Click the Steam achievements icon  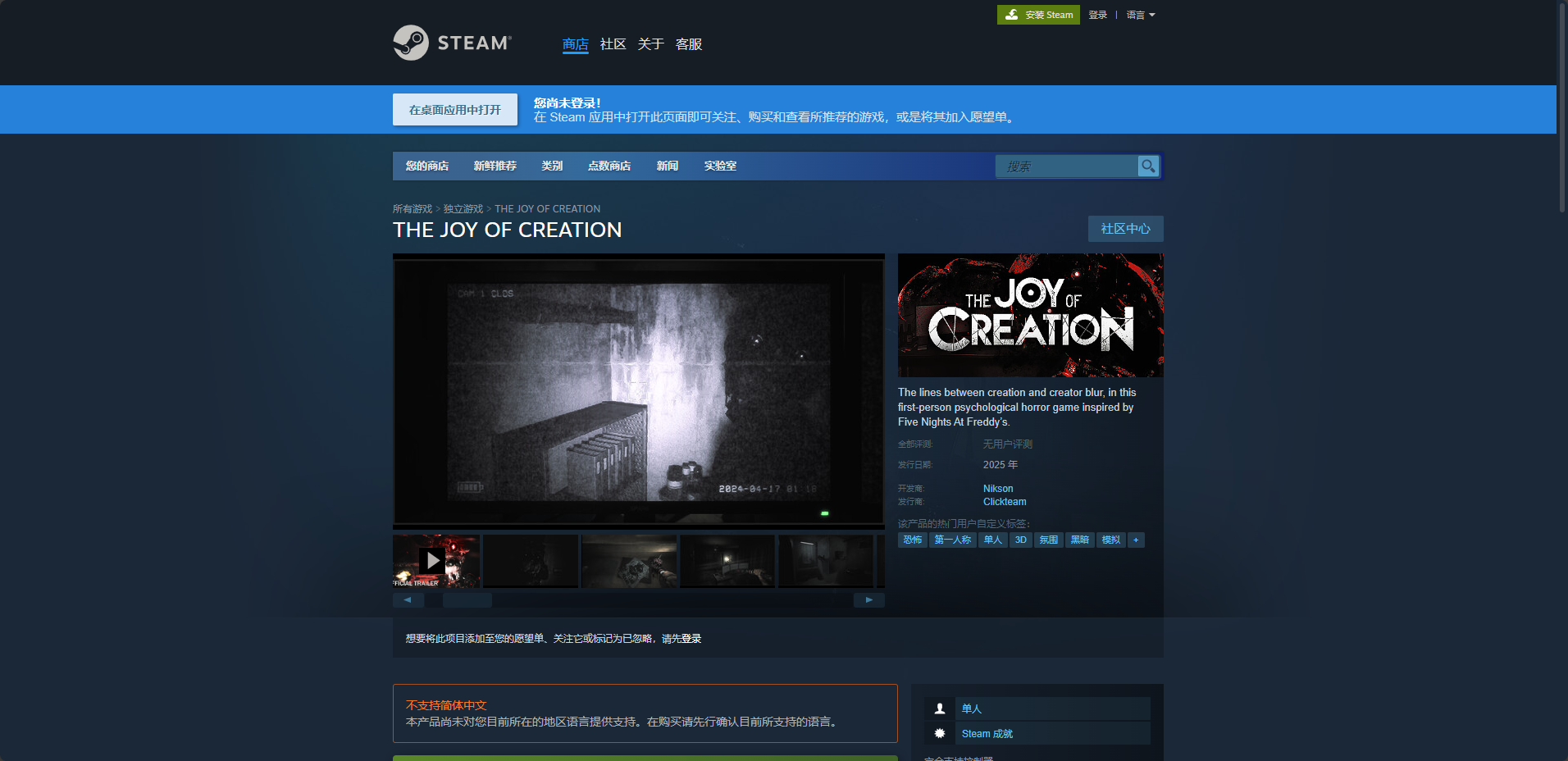[940, 733]
